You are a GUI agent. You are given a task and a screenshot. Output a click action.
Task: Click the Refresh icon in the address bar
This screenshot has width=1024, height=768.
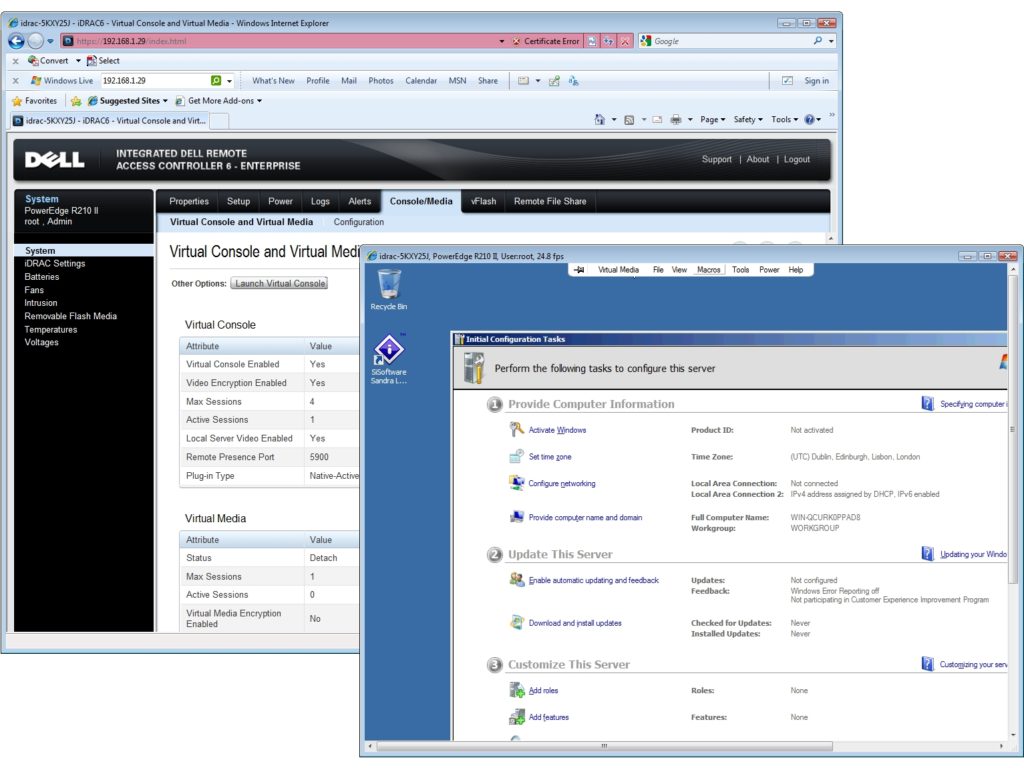tap(610, 41)
